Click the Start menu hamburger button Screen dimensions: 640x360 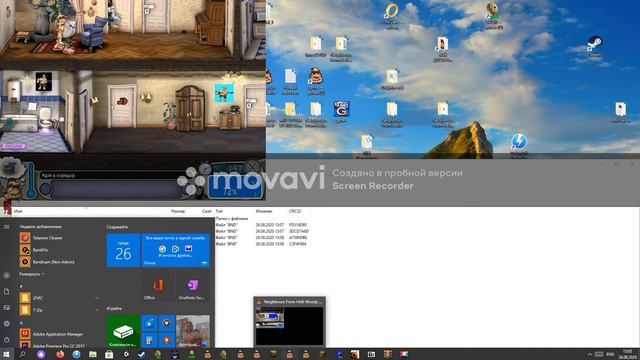point(7,227)
